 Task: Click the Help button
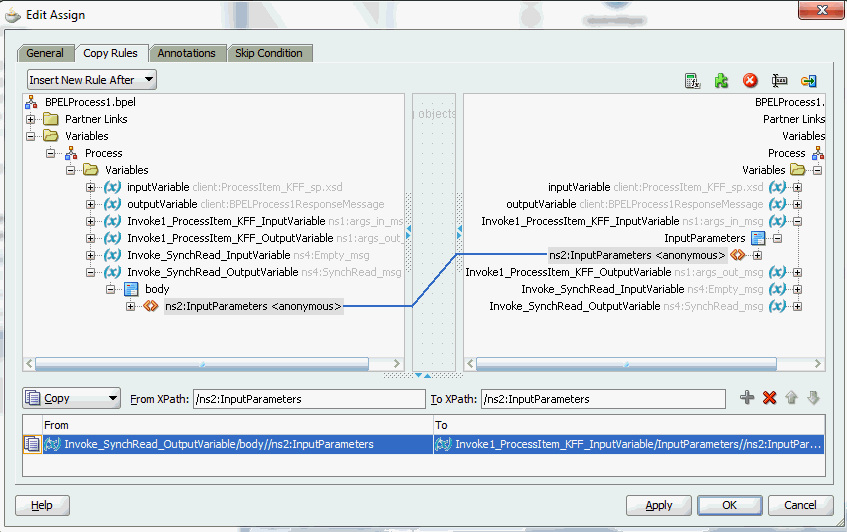pyautogui.click(x=42, y=506)
